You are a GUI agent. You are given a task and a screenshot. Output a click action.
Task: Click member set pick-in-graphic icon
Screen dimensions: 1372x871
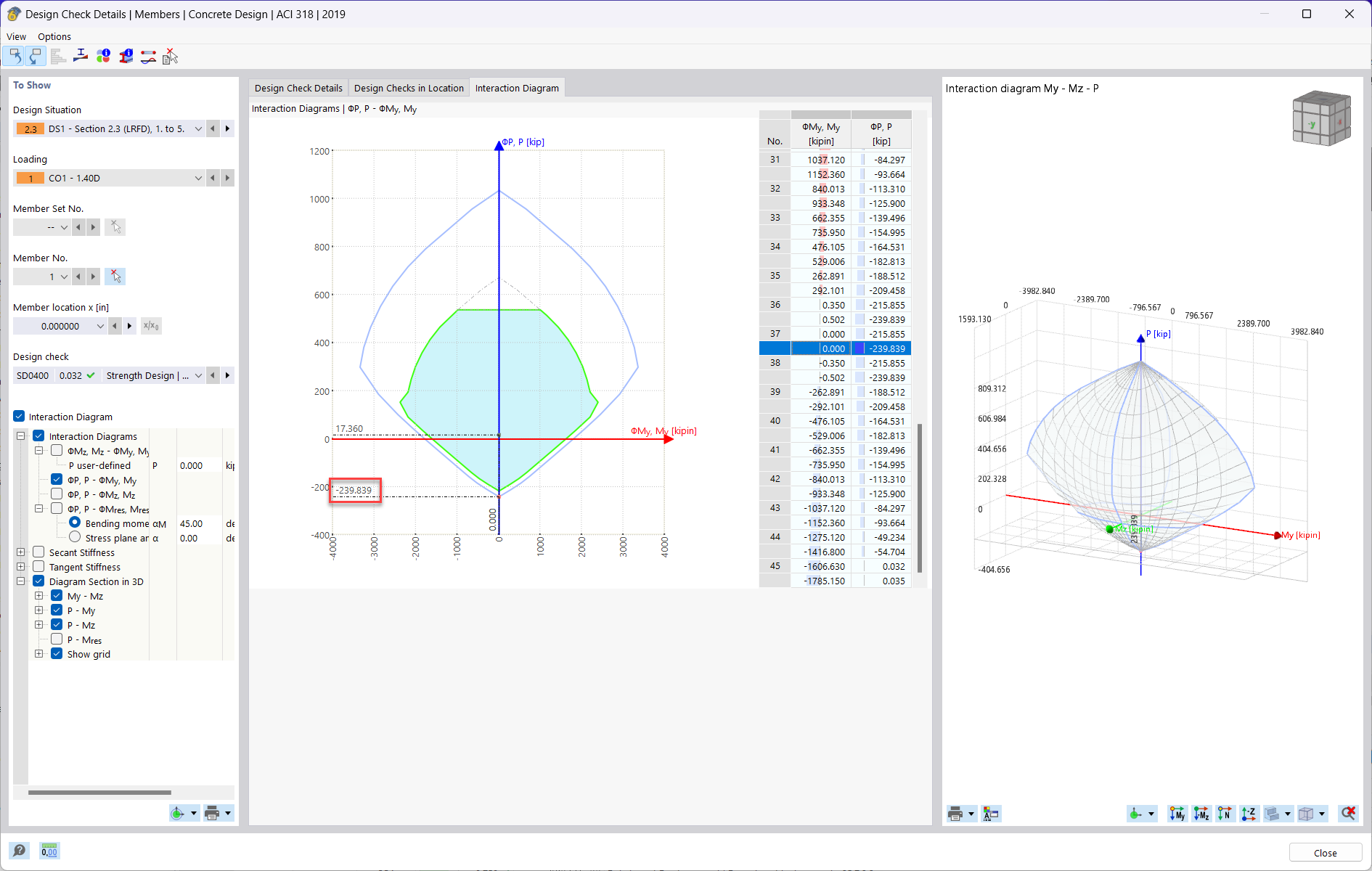pos(115,227)
